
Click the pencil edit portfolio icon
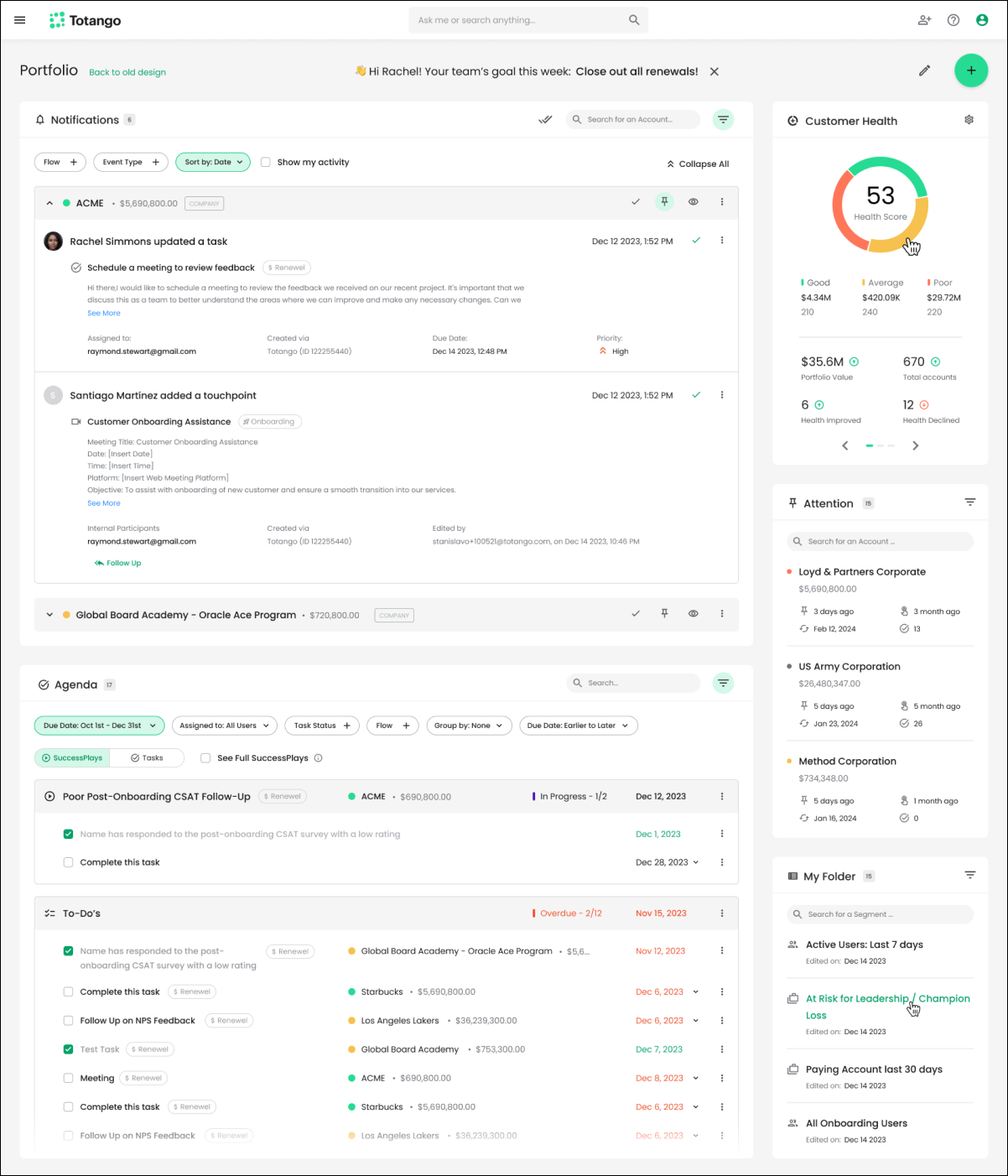click(x=924, y=70)
